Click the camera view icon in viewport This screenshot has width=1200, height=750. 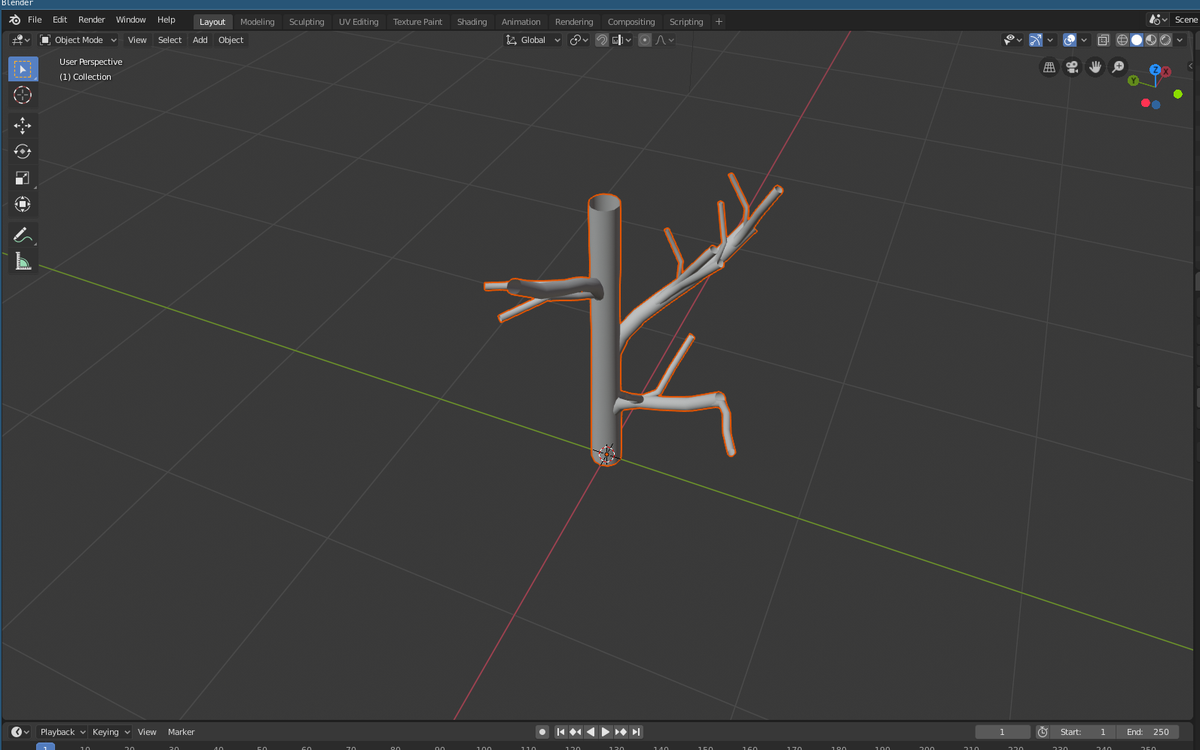coord(1072,67)
